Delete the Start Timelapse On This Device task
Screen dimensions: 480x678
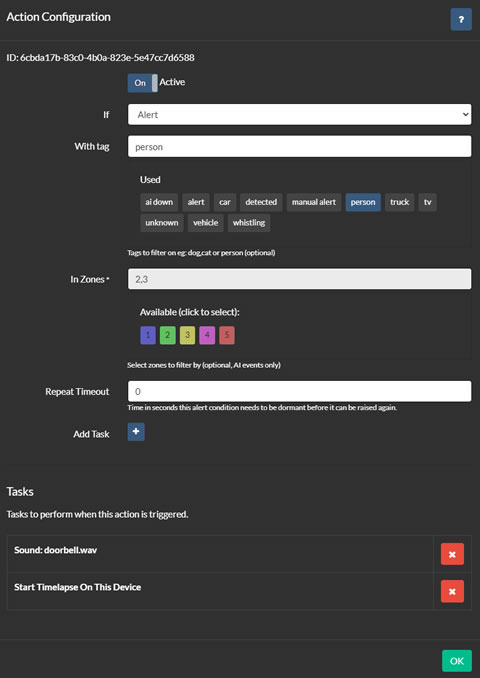452,591
